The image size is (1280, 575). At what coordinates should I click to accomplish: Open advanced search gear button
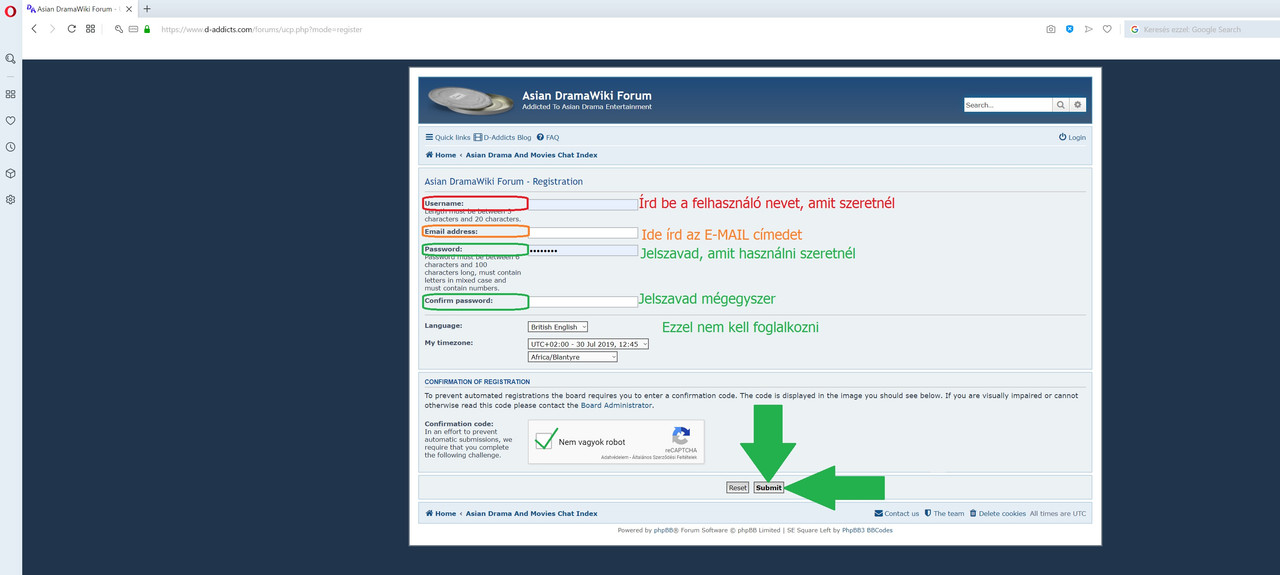click(1078, 104)
